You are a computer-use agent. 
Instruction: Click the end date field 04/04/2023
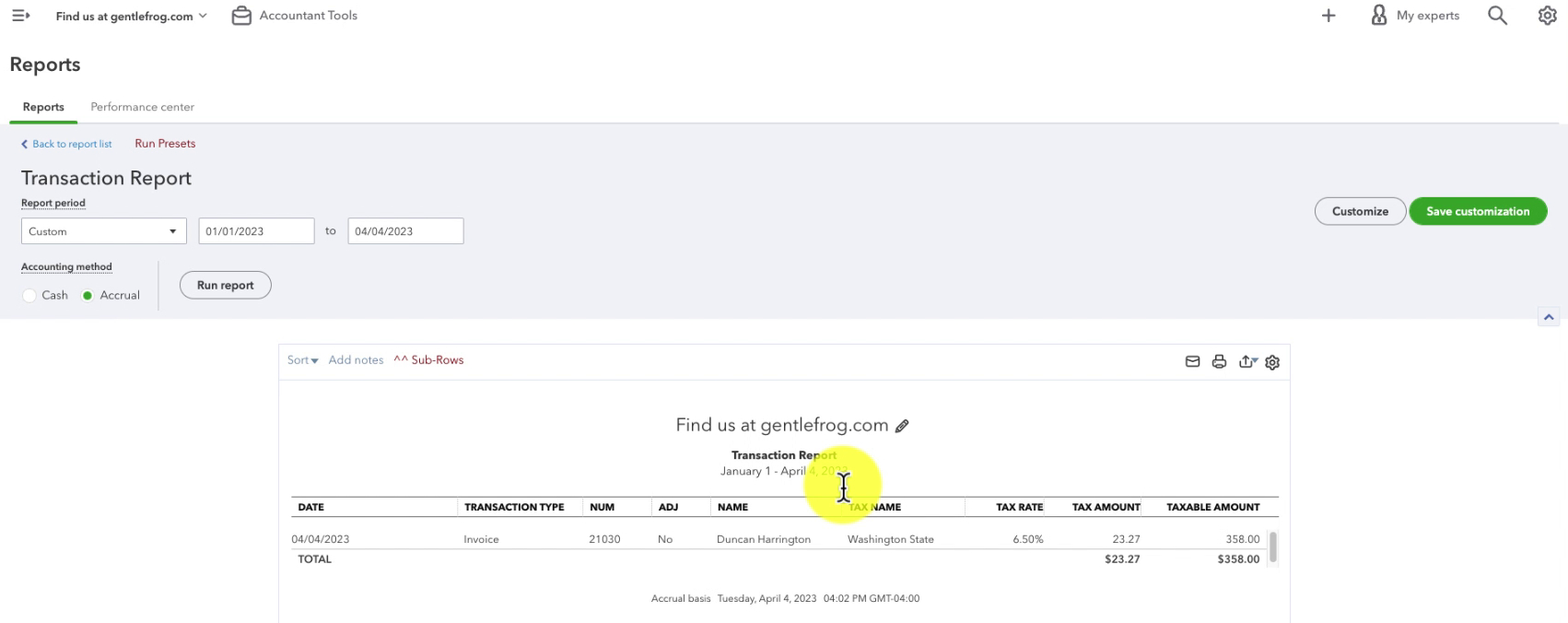pyautogui.click(x=405, y=231)
